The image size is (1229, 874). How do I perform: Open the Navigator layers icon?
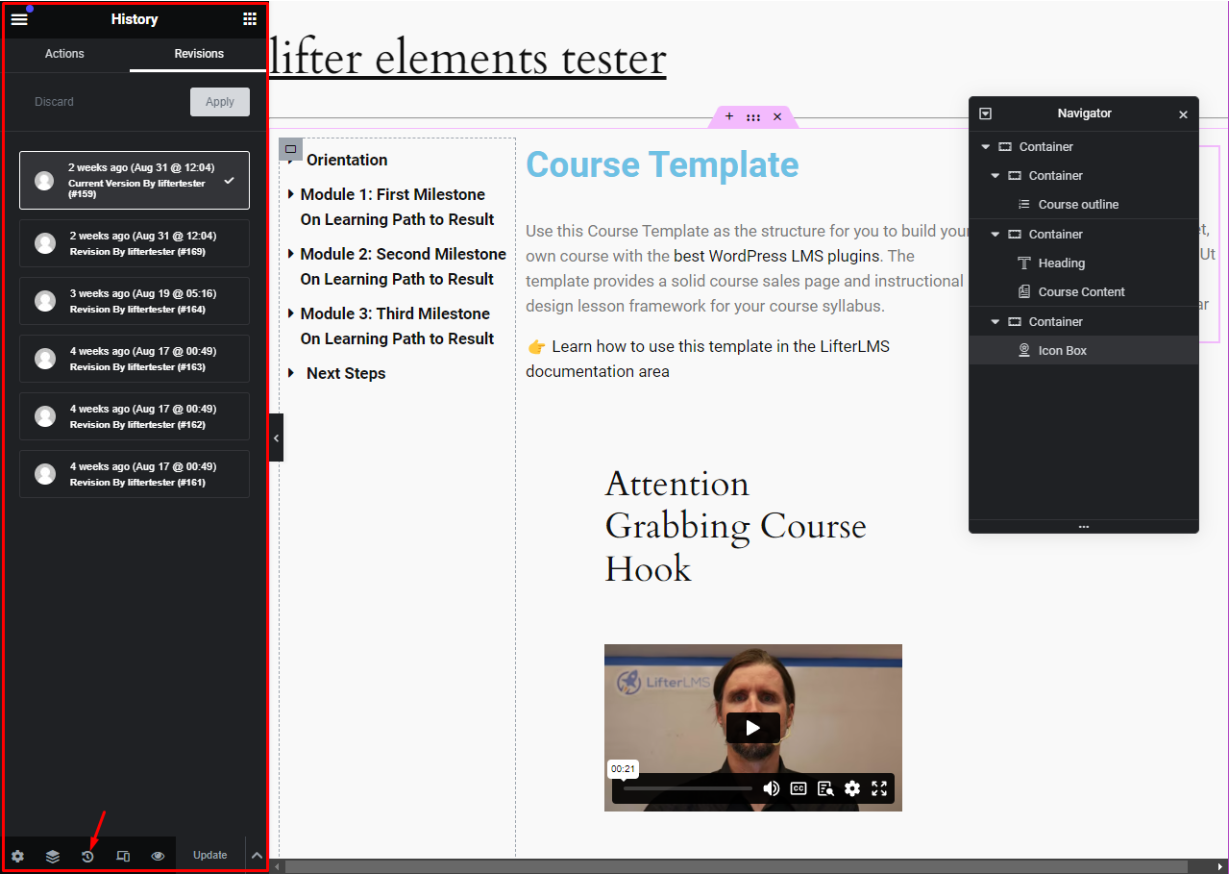[x=52, y=856]
